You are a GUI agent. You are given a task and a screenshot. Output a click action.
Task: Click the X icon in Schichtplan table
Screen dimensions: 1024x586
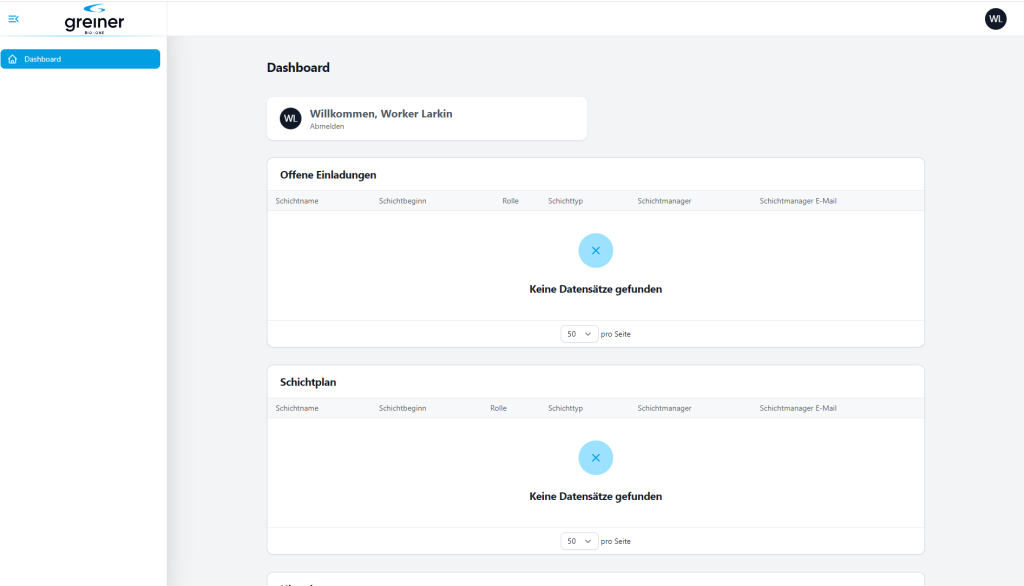[x=595, y=457]
